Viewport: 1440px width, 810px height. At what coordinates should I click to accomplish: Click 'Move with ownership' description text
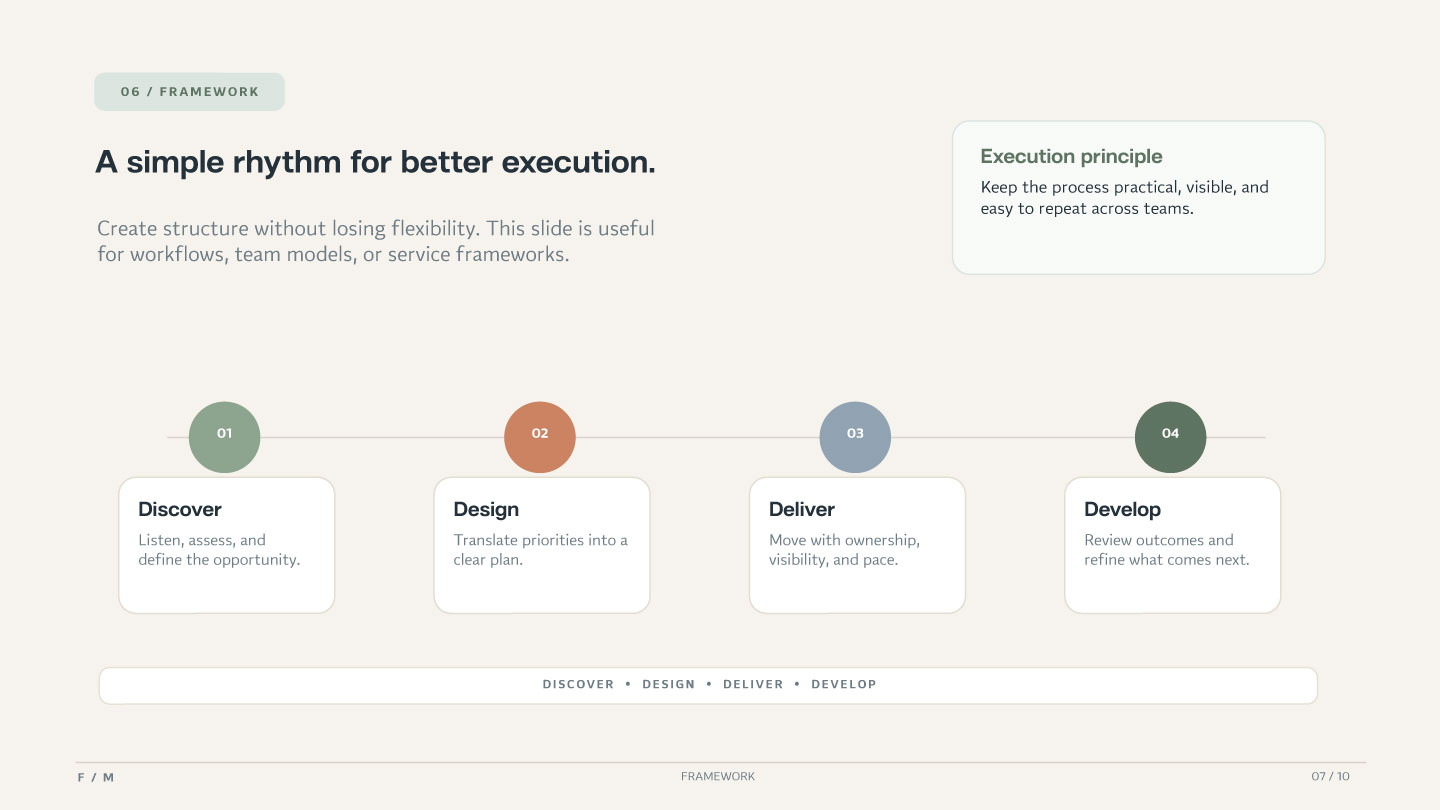(844, 550)
